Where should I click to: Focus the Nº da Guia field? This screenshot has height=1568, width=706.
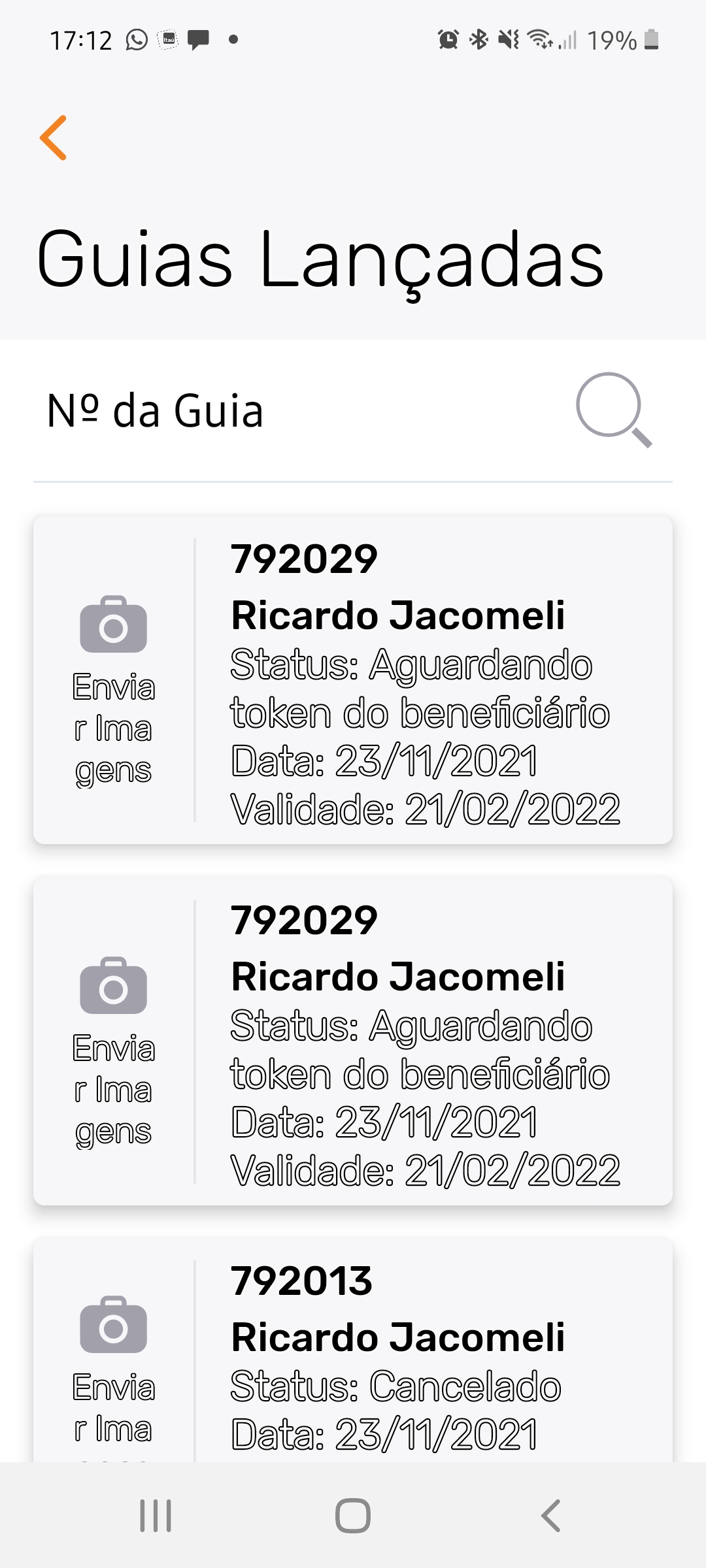tap(294, 412)
